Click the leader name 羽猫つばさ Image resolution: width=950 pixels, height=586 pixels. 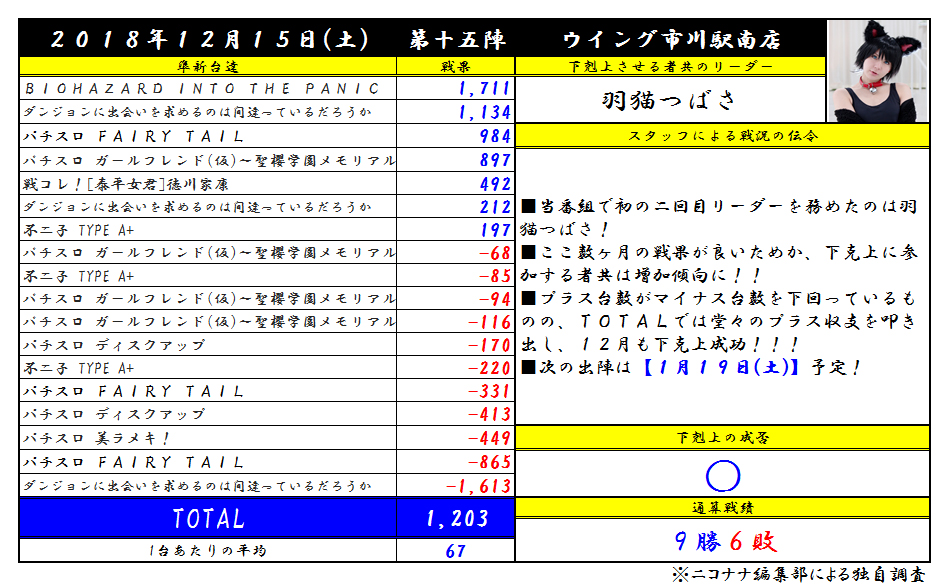(x=670, y=100)
